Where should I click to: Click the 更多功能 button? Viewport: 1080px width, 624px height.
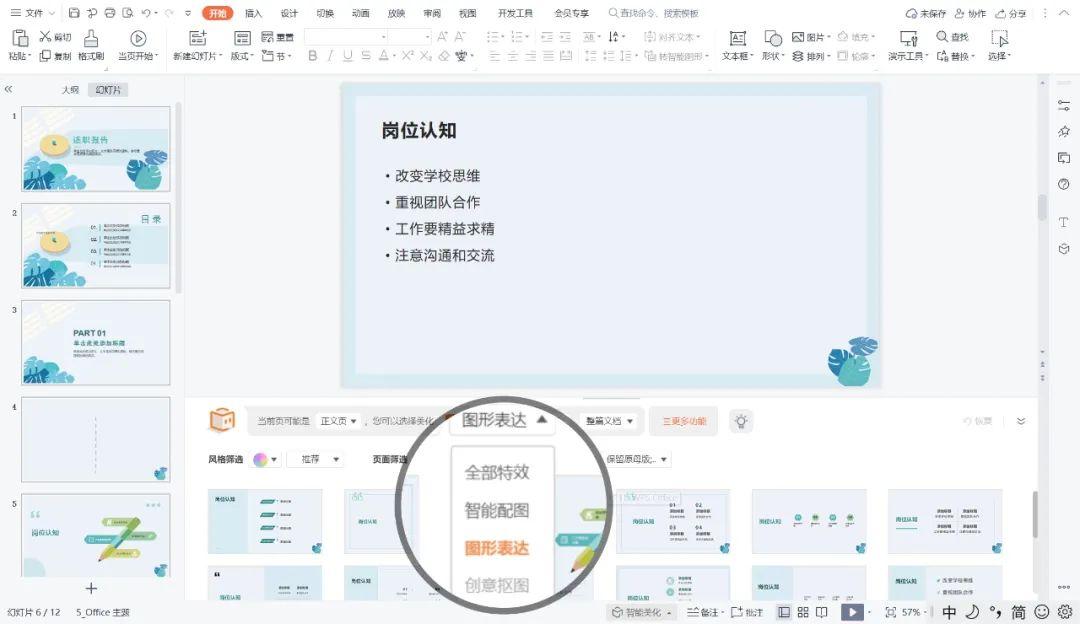683,421
